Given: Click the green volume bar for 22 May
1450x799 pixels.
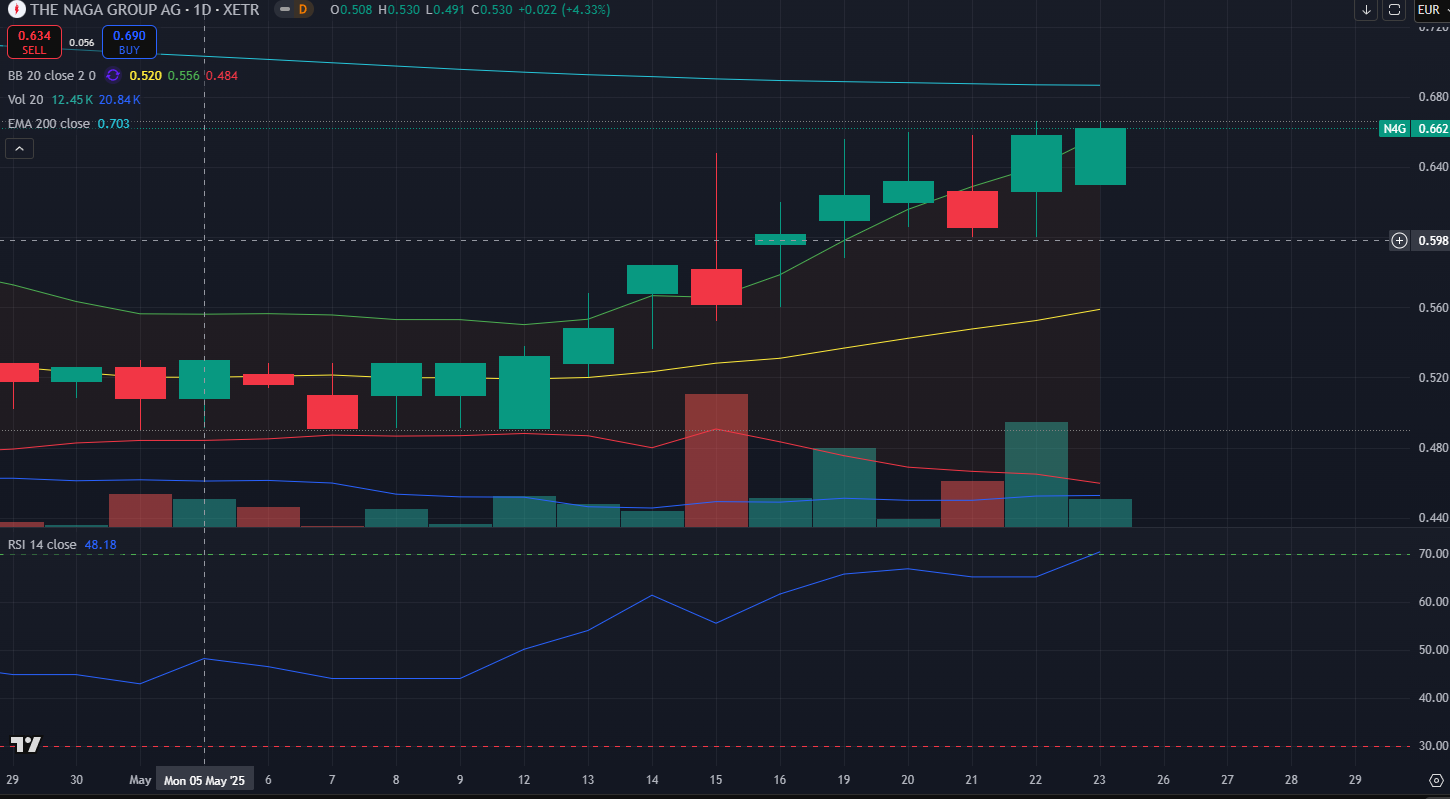Looking at the screenshot, I should pyautogui.click(x=1036, y=475).
